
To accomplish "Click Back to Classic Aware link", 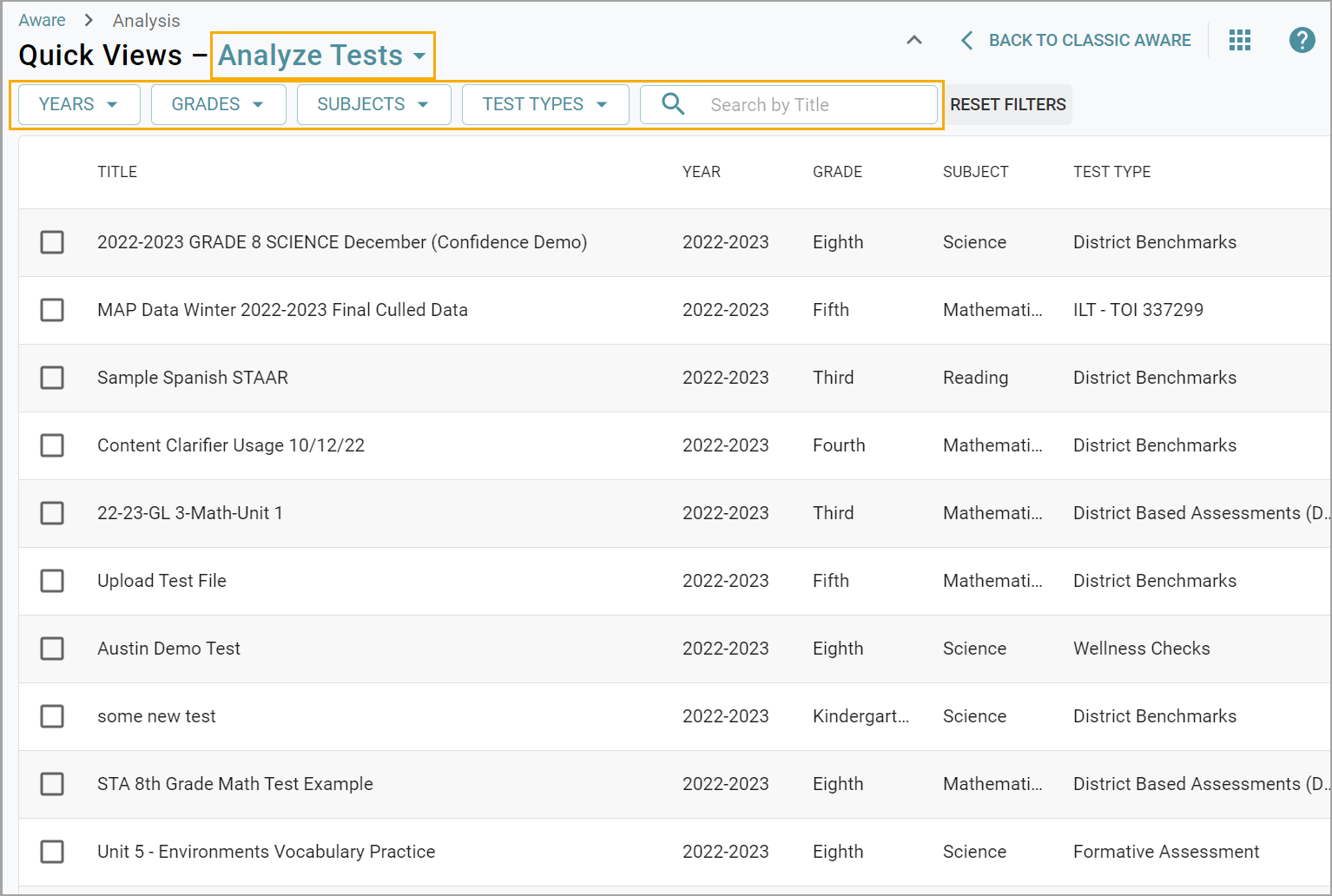I will [1089, 40].
